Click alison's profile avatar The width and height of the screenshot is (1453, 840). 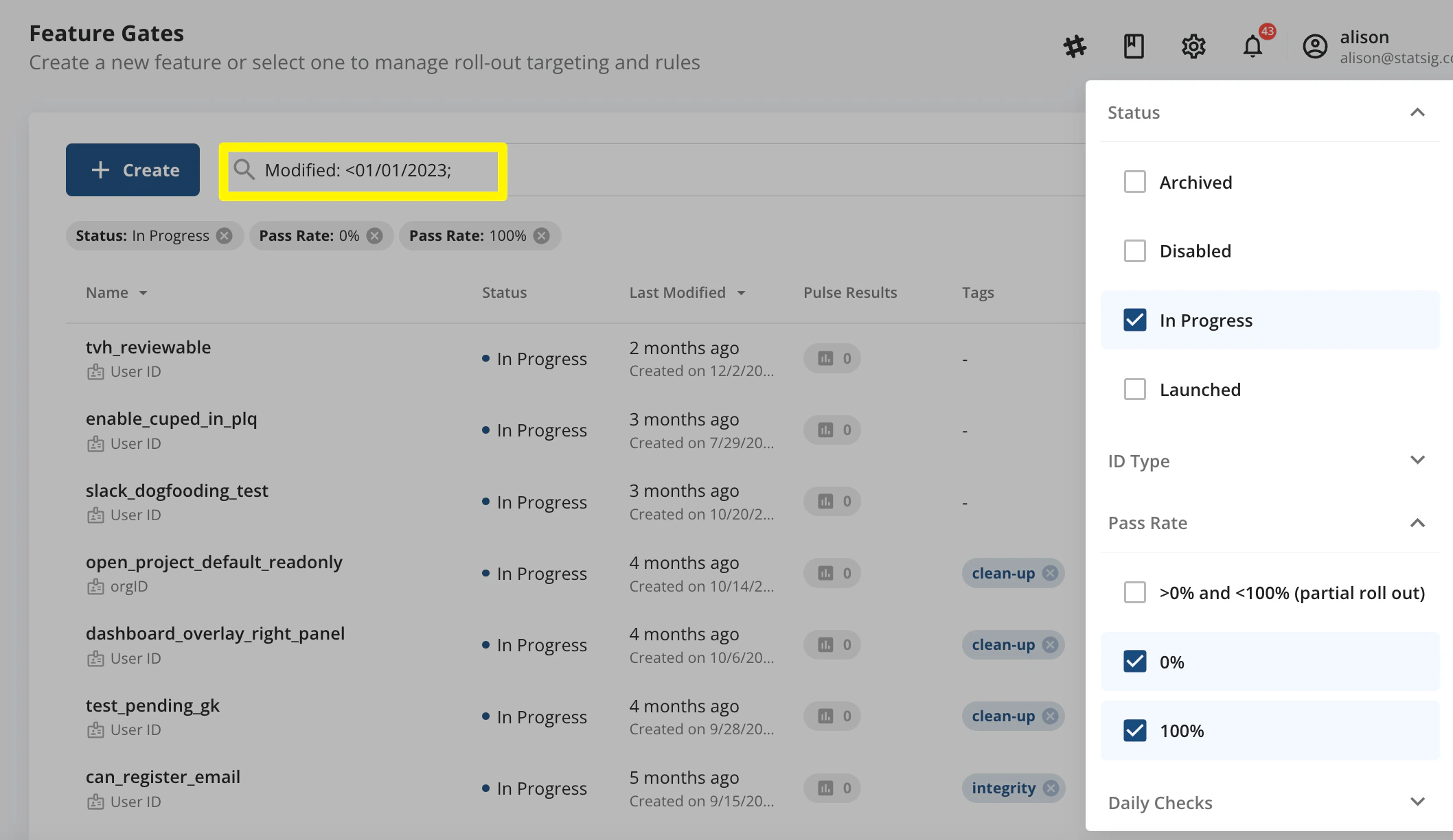1314,47
